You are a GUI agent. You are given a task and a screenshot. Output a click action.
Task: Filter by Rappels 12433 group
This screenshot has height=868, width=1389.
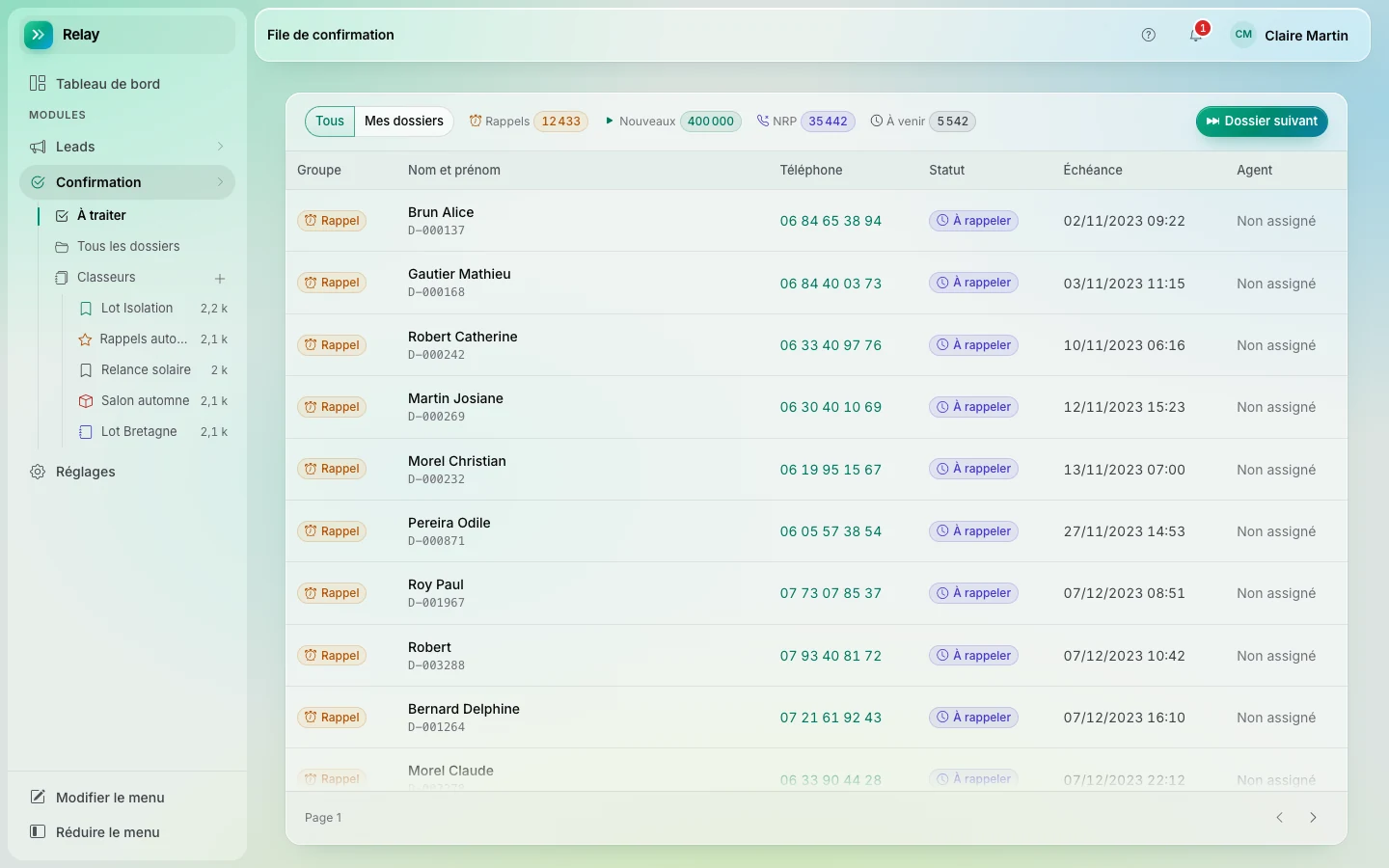point(529,122)
